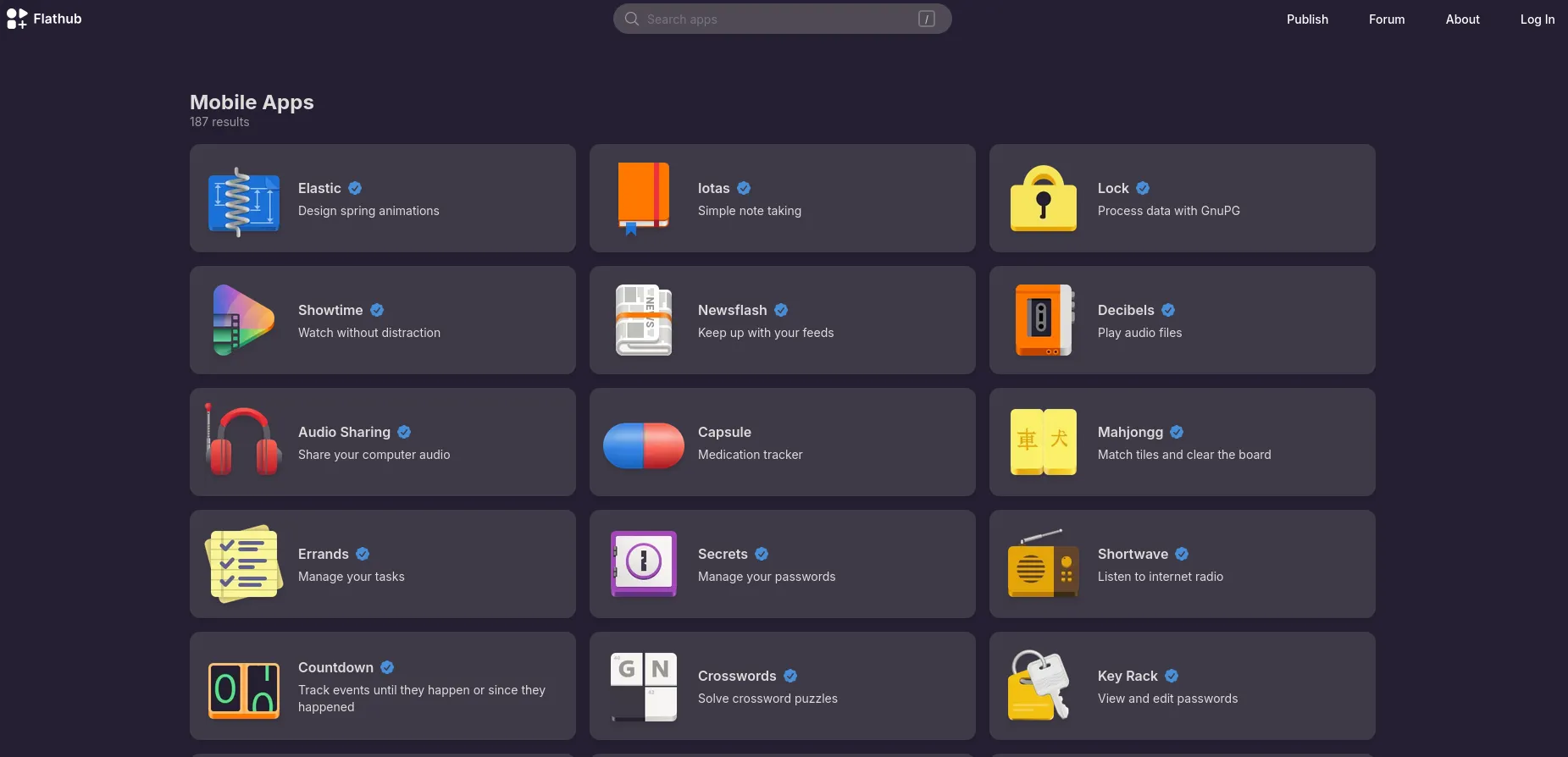
Task: Open the Decibels app title
Action: point(1126,310)
